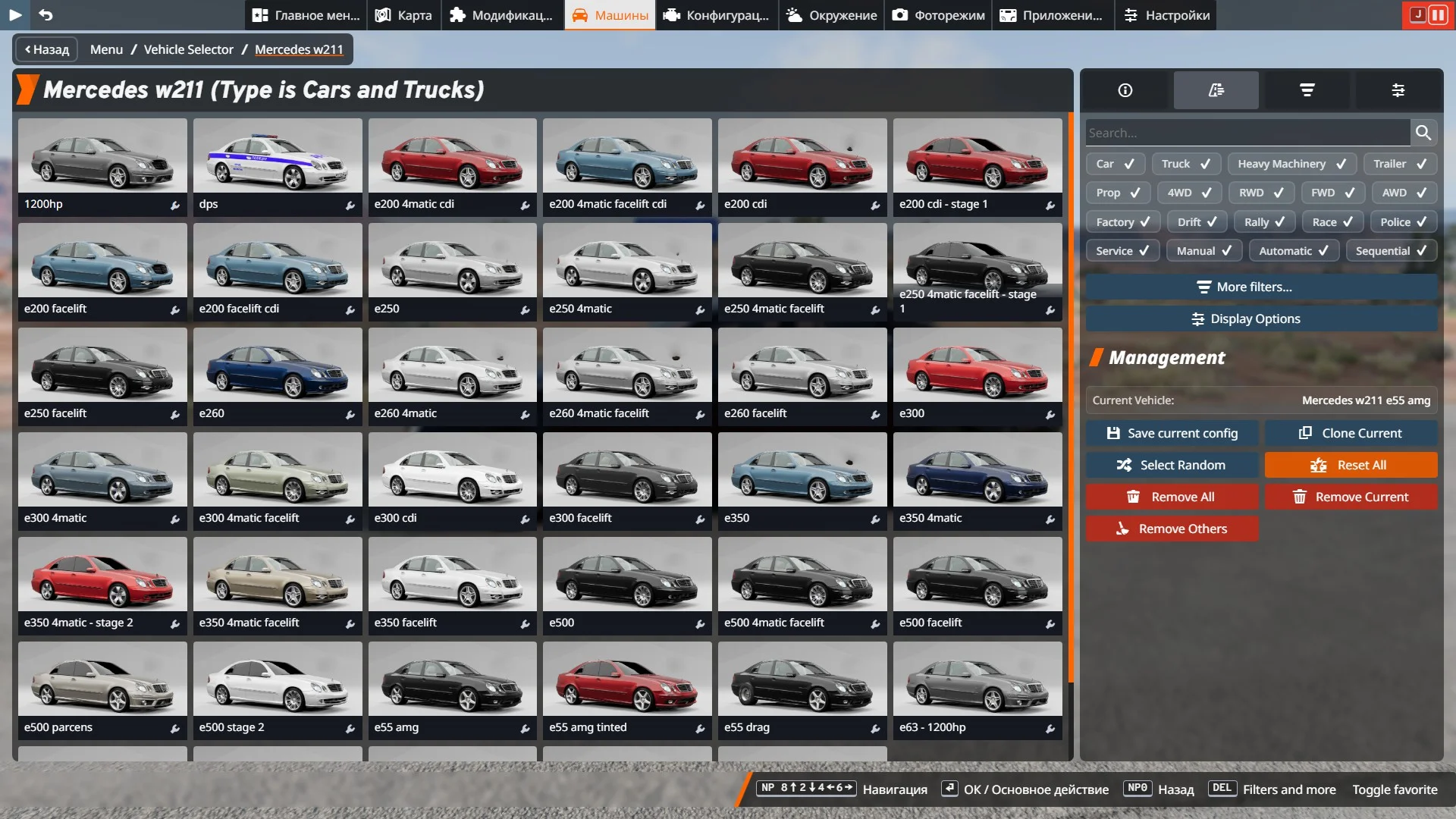
Task: Click Select Random button
Action: [x=1172, y=465]
